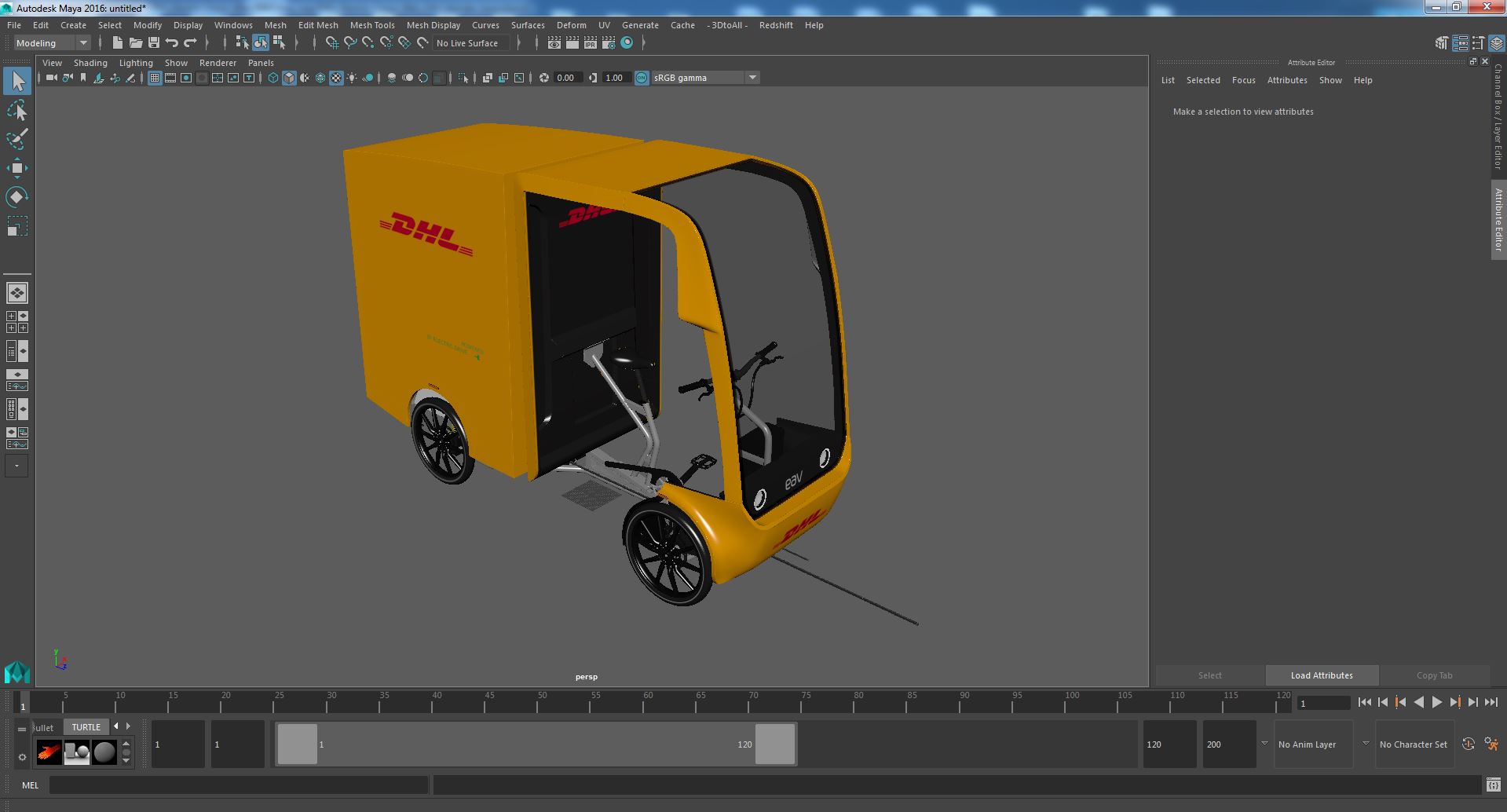Expand the sRGB gamma dropdown

tap(752, 78)
